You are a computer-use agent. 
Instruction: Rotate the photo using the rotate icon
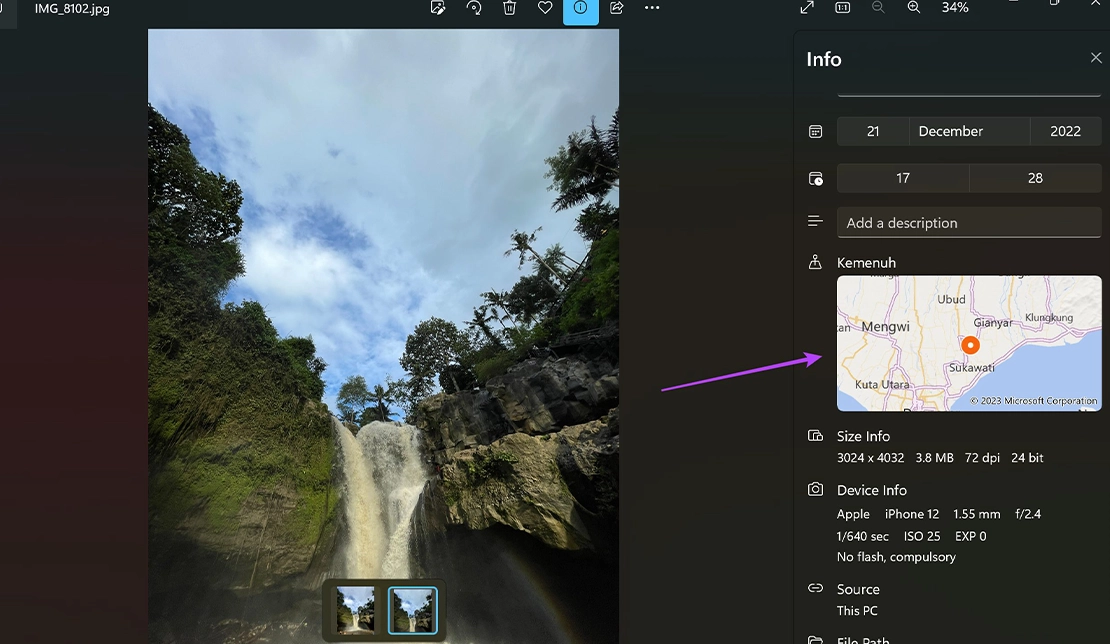pos(474,8)
